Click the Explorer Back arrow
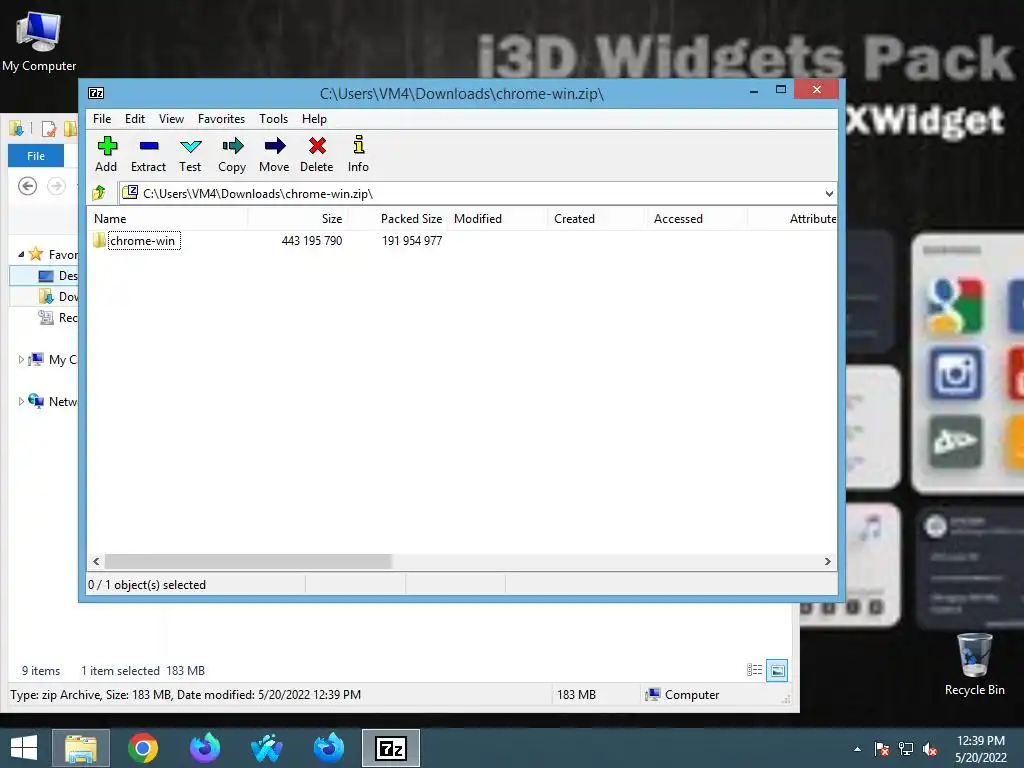1024x768 pixels. click(27, 186)
